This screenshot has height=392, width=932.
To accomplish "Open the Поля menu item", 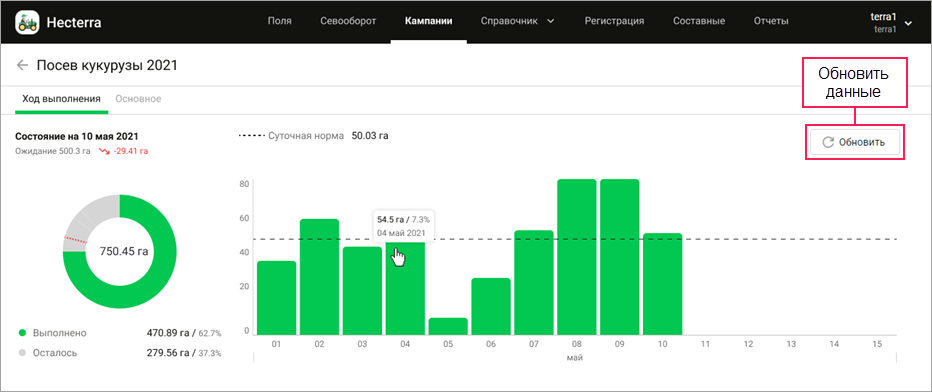I will (x=279, y=21).
